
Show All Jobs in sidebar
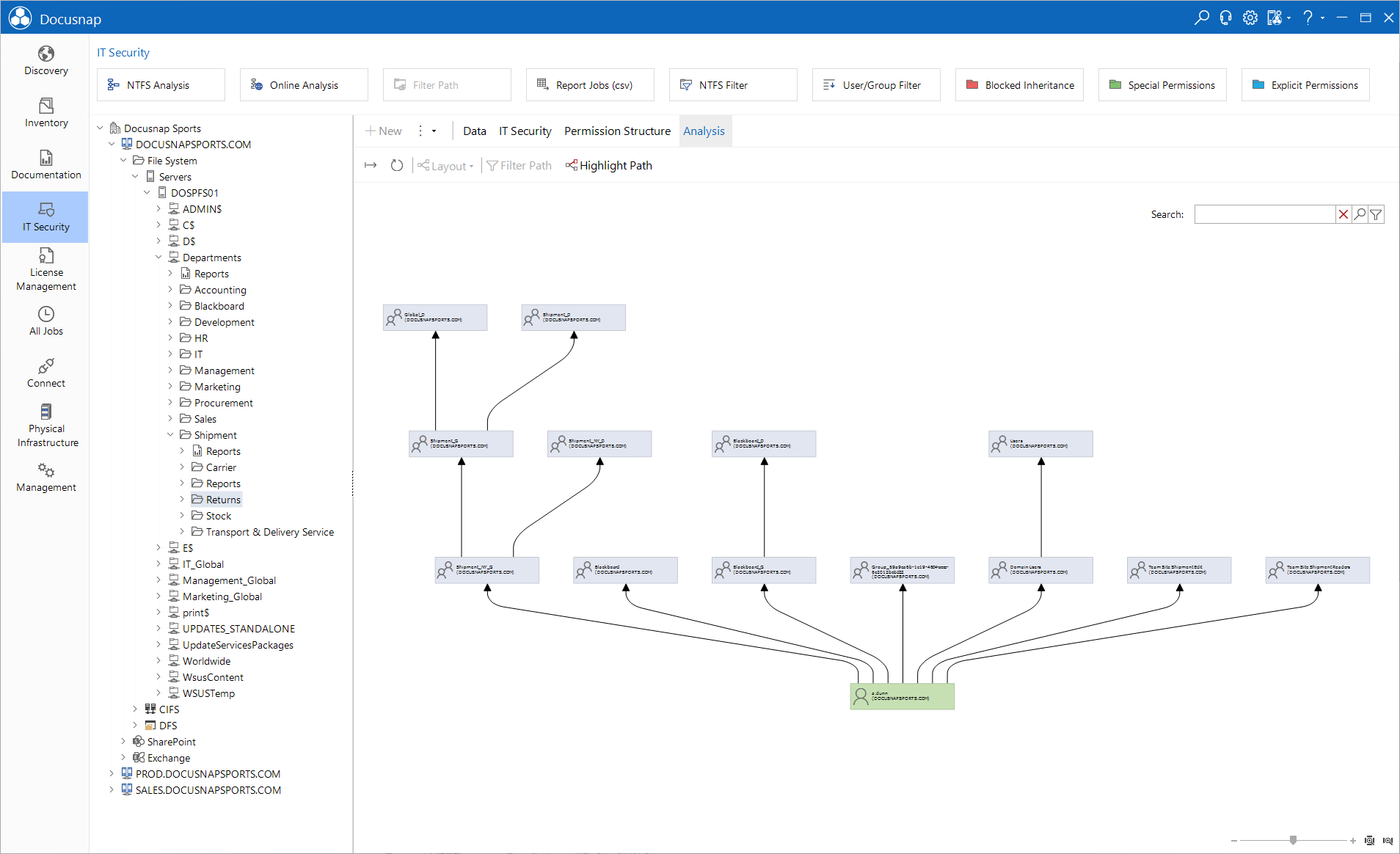tap(45, 321)
